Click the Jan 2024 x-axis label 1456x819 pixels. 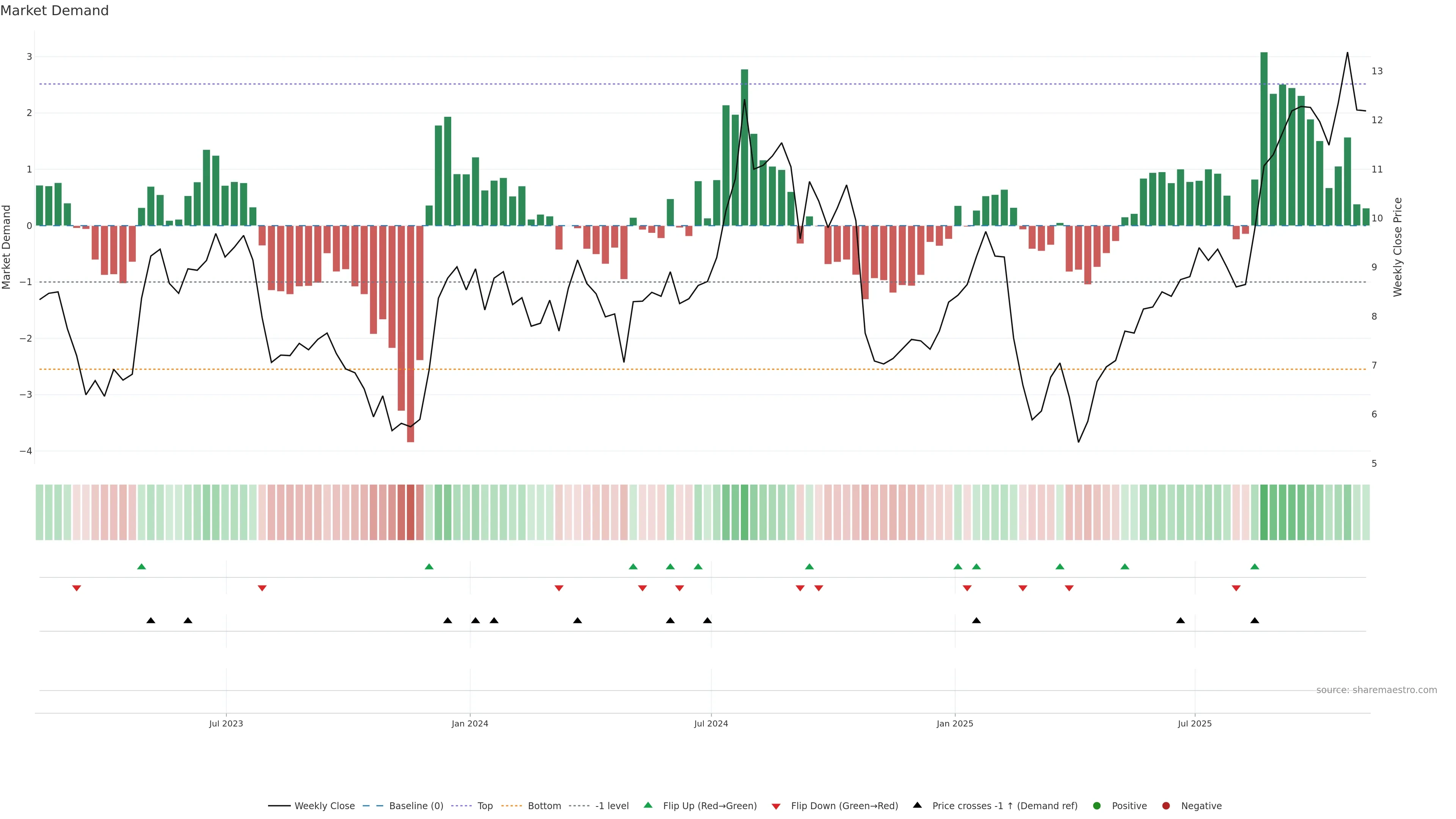pos(470,723)
